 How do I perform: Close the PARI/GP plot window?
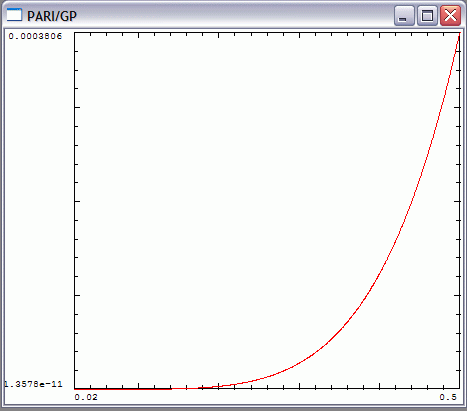coord(450,15)
